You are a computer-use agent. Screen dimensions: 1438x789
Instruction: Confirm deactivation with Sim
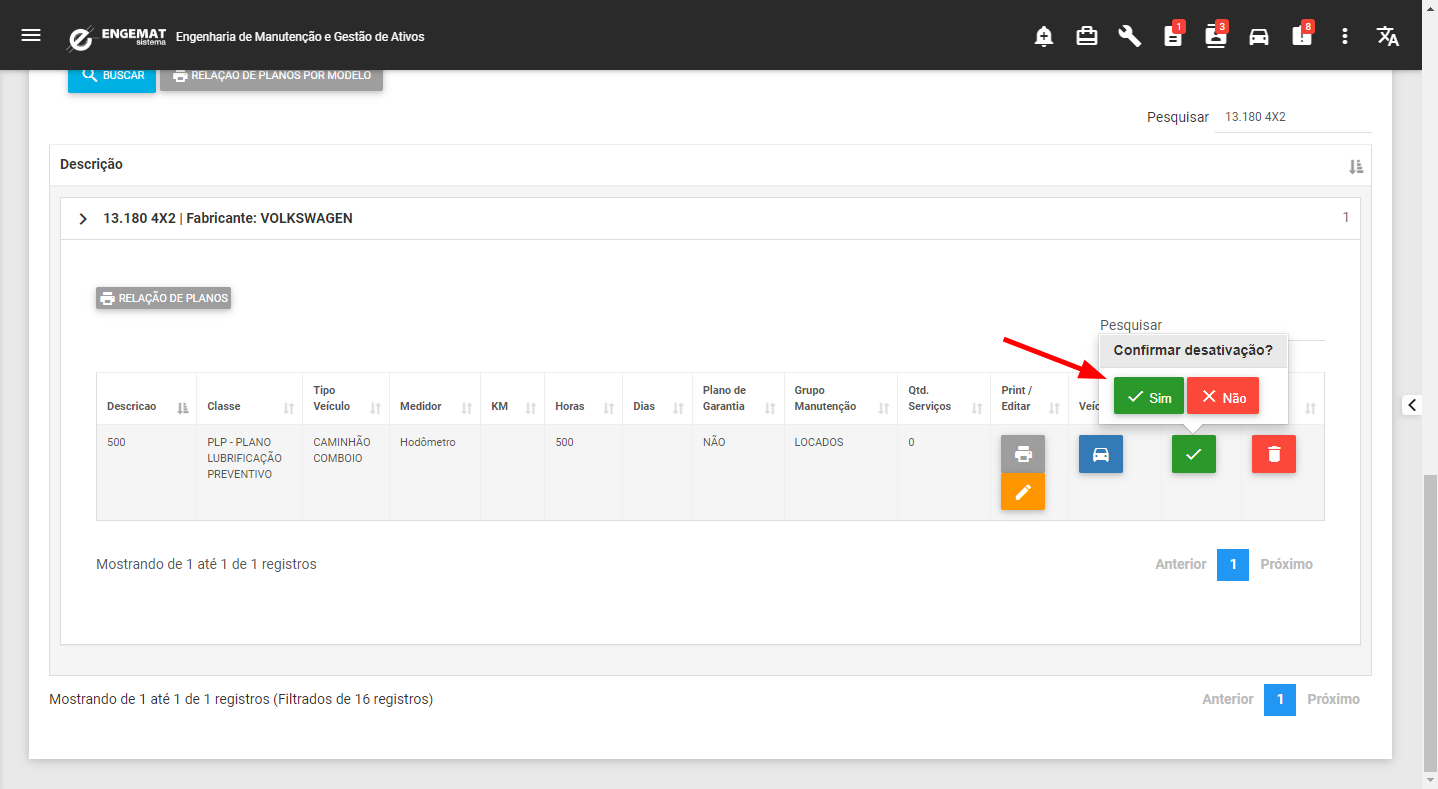(x=1149, y=396)
